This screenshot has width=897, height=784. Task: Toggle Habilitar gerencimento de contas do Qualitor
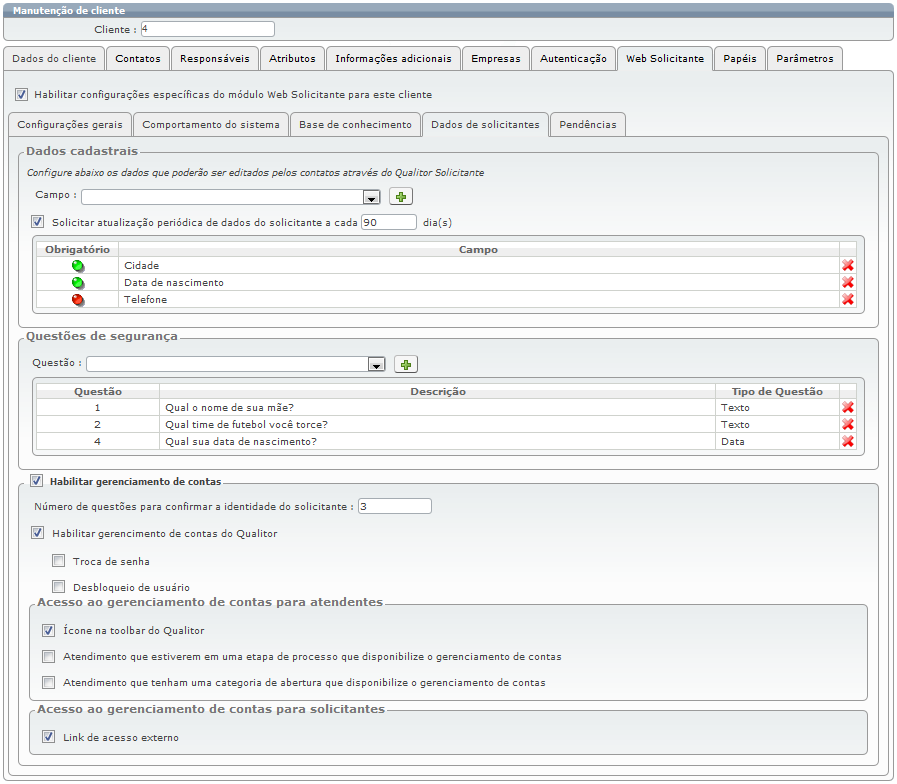[38, 533]
